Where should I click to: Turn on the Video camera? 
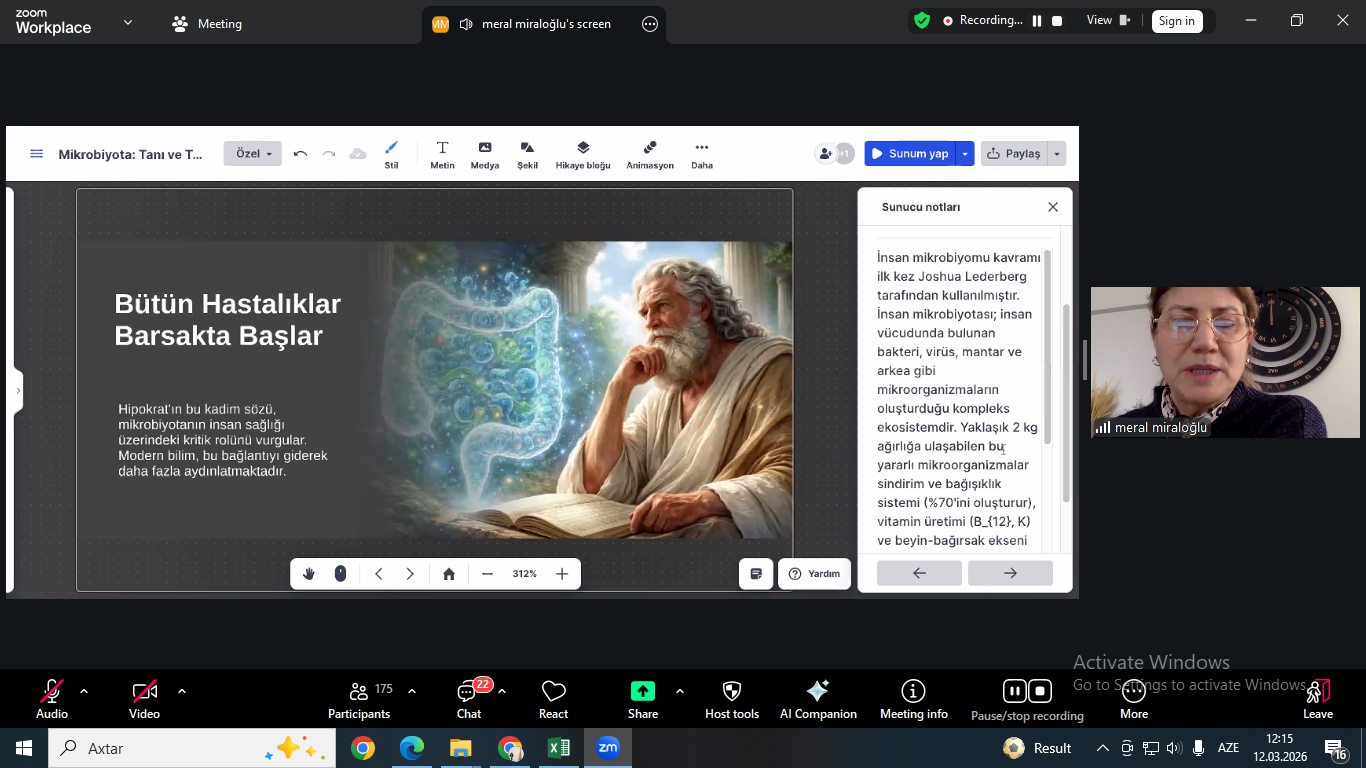coord(144,692)
